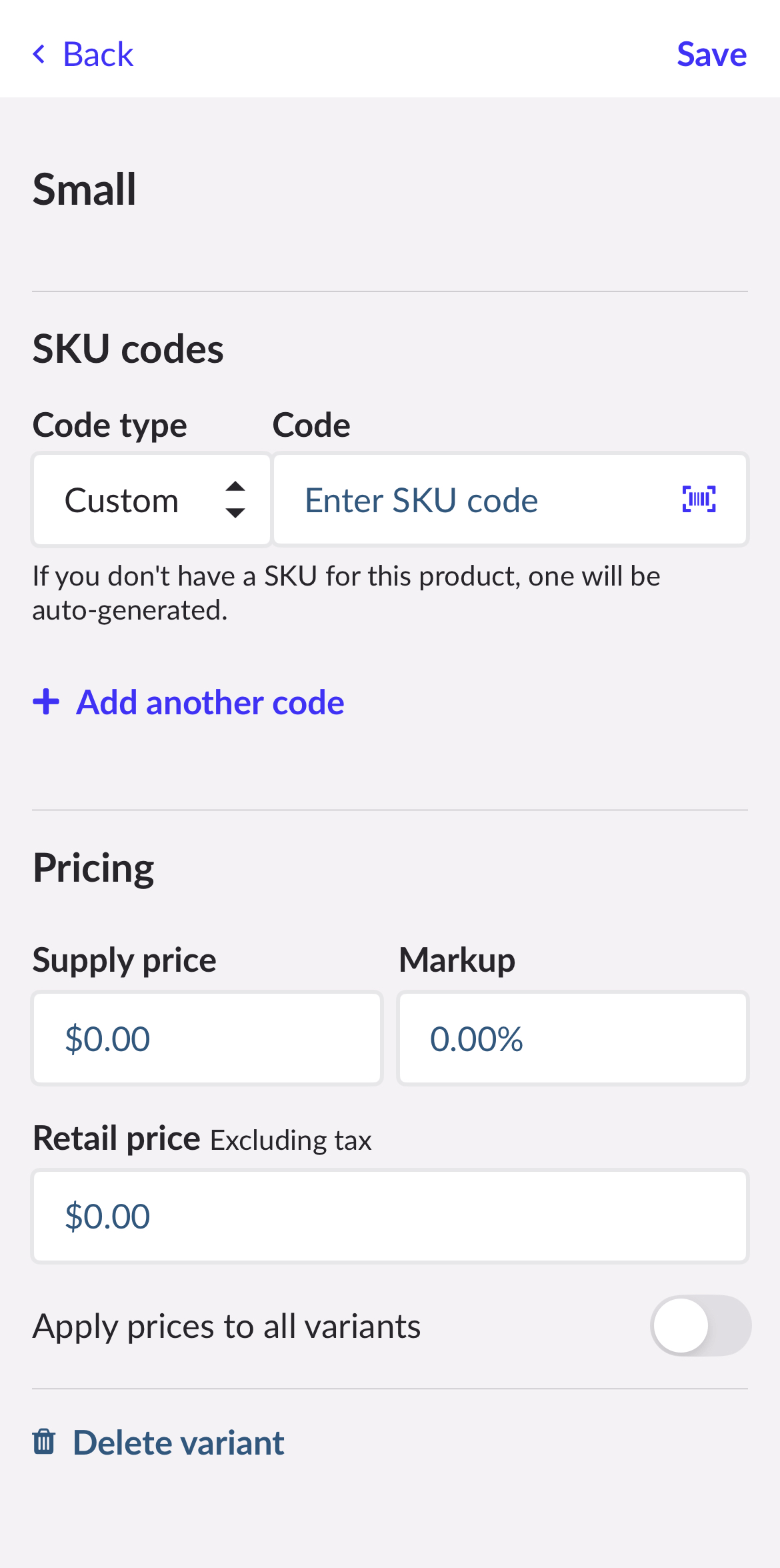Tap the Pricing section heading
Viewport: 780px width, 1568px height.
pyautogui.click(x=93, y=867)
